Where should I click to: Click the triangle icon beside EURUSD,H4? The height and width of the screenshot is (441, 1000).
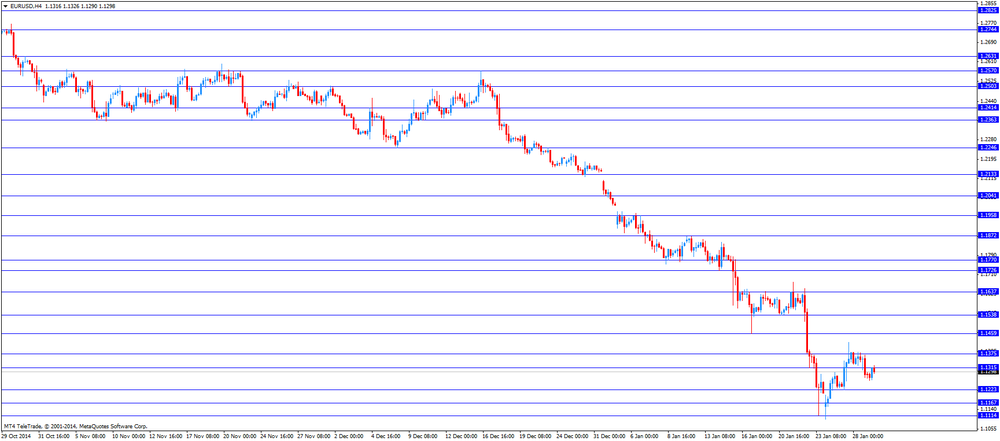(x=5, y=5)
